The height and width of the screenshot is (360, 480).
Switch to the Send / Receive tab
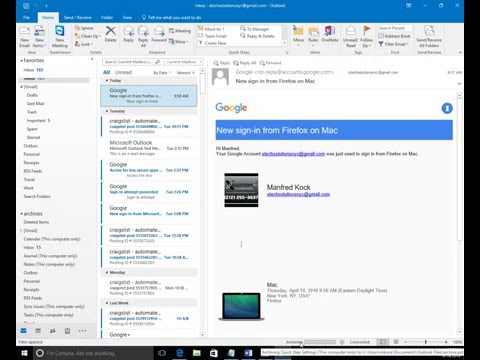(x=77, y=17)
